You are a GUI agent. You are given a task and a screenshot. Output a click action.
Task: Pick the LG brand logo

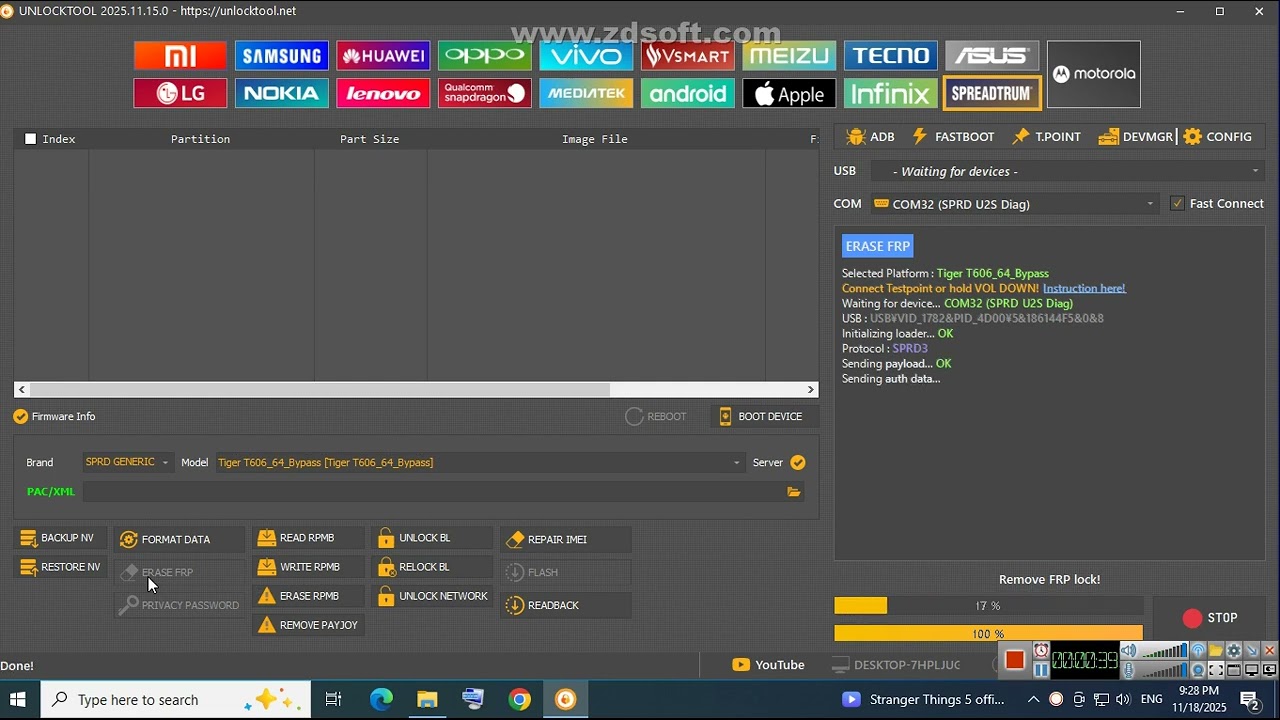(x=180, y=93)
